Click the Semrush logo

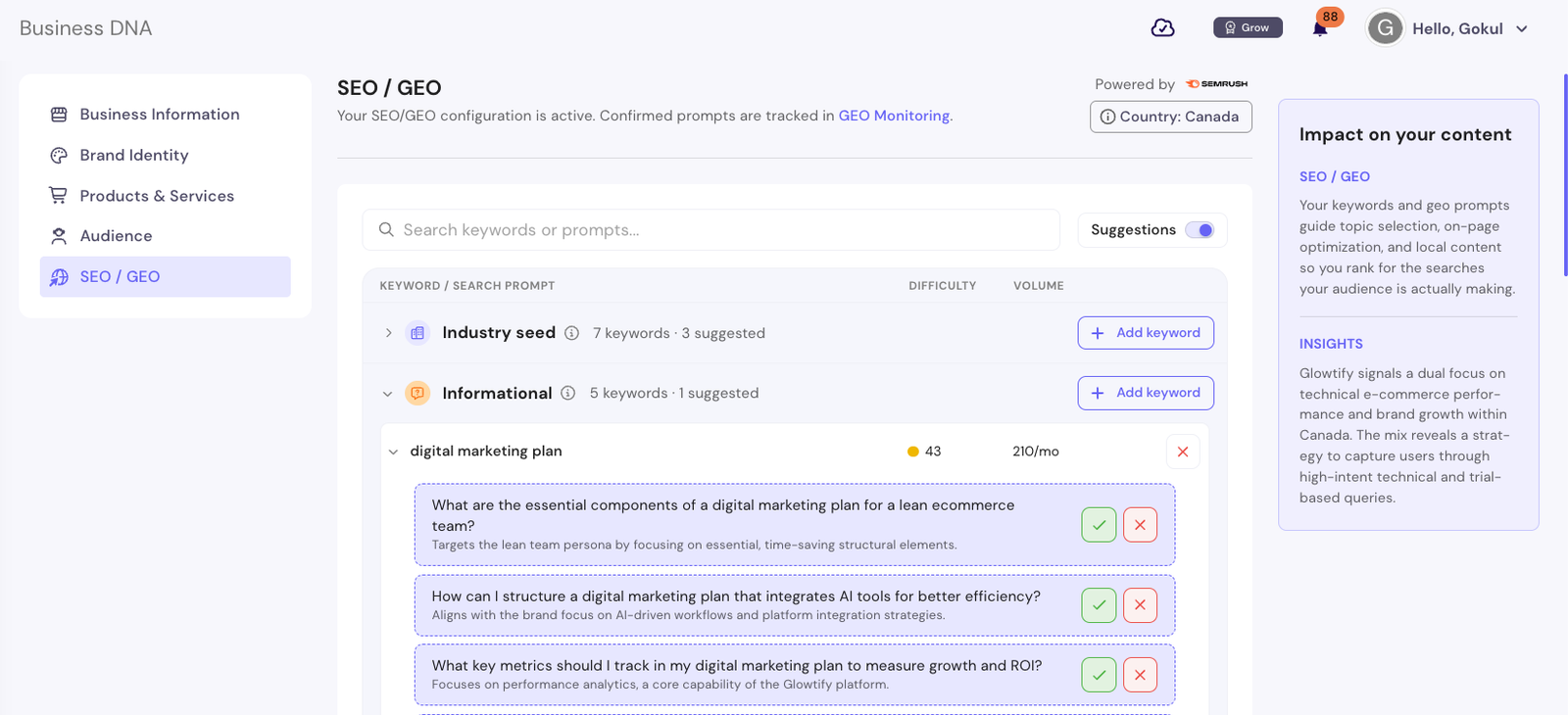coord(1216,84)
